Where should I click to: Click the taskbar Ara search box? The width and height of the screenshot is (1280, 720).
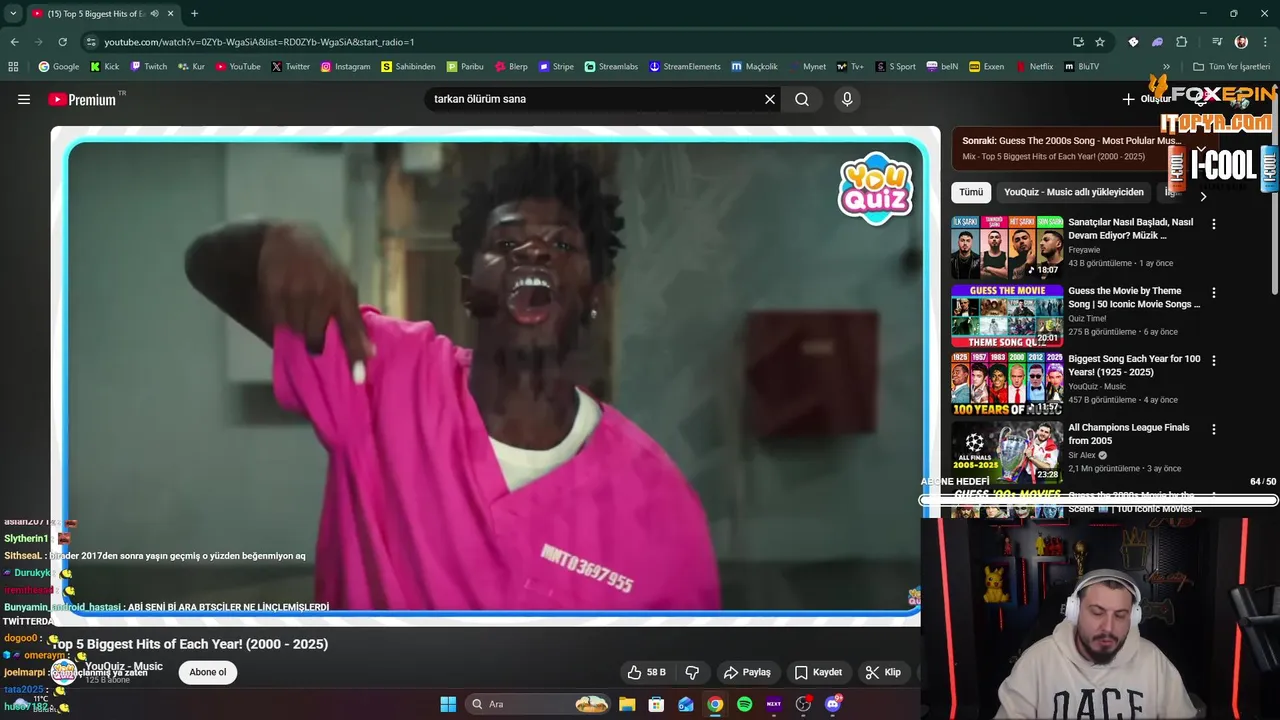538,704
